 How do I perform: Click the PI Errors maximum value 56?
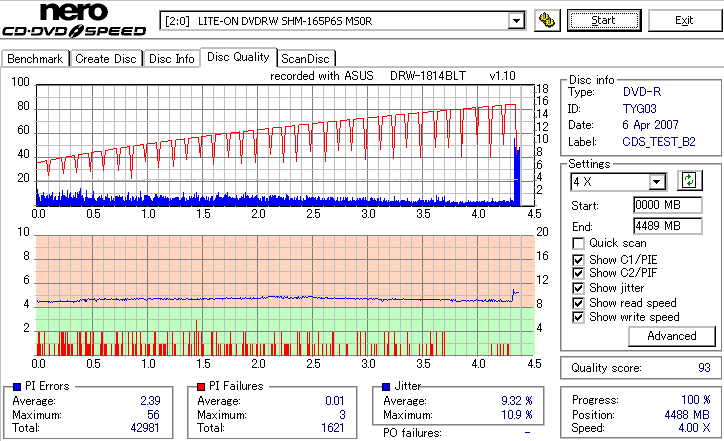153,415
